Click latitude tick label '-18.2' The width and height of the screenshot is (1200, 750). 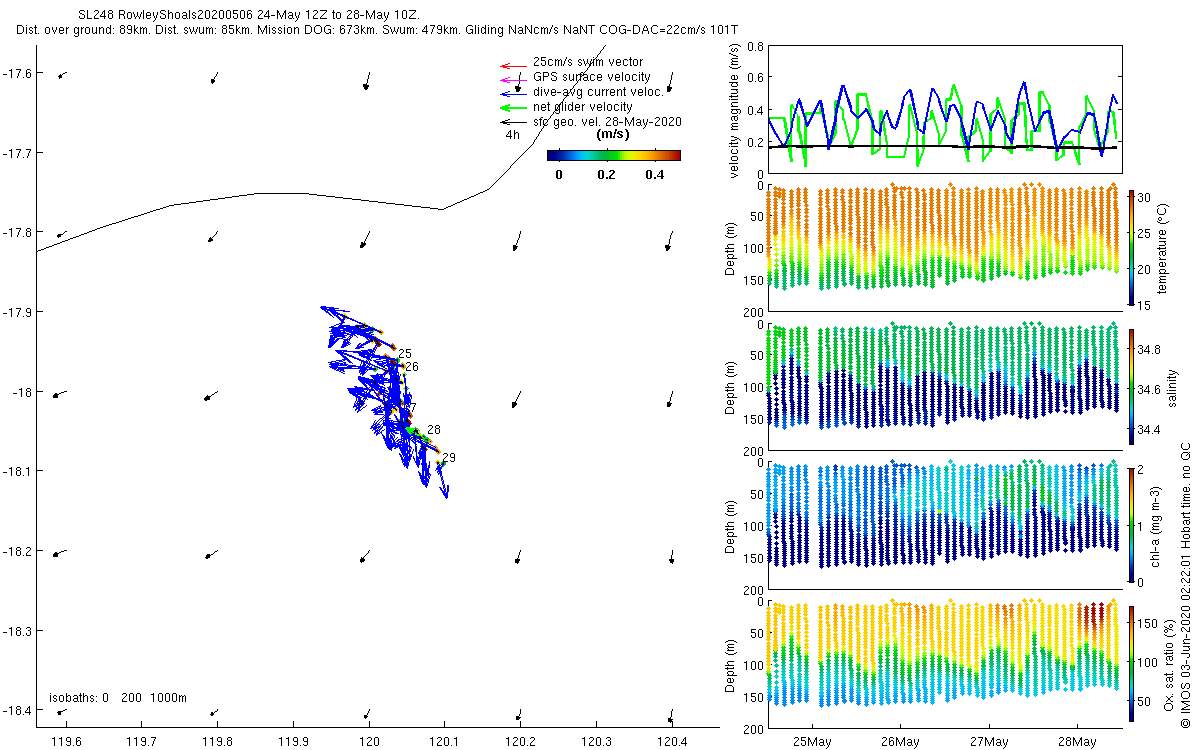tap(19, 551)
